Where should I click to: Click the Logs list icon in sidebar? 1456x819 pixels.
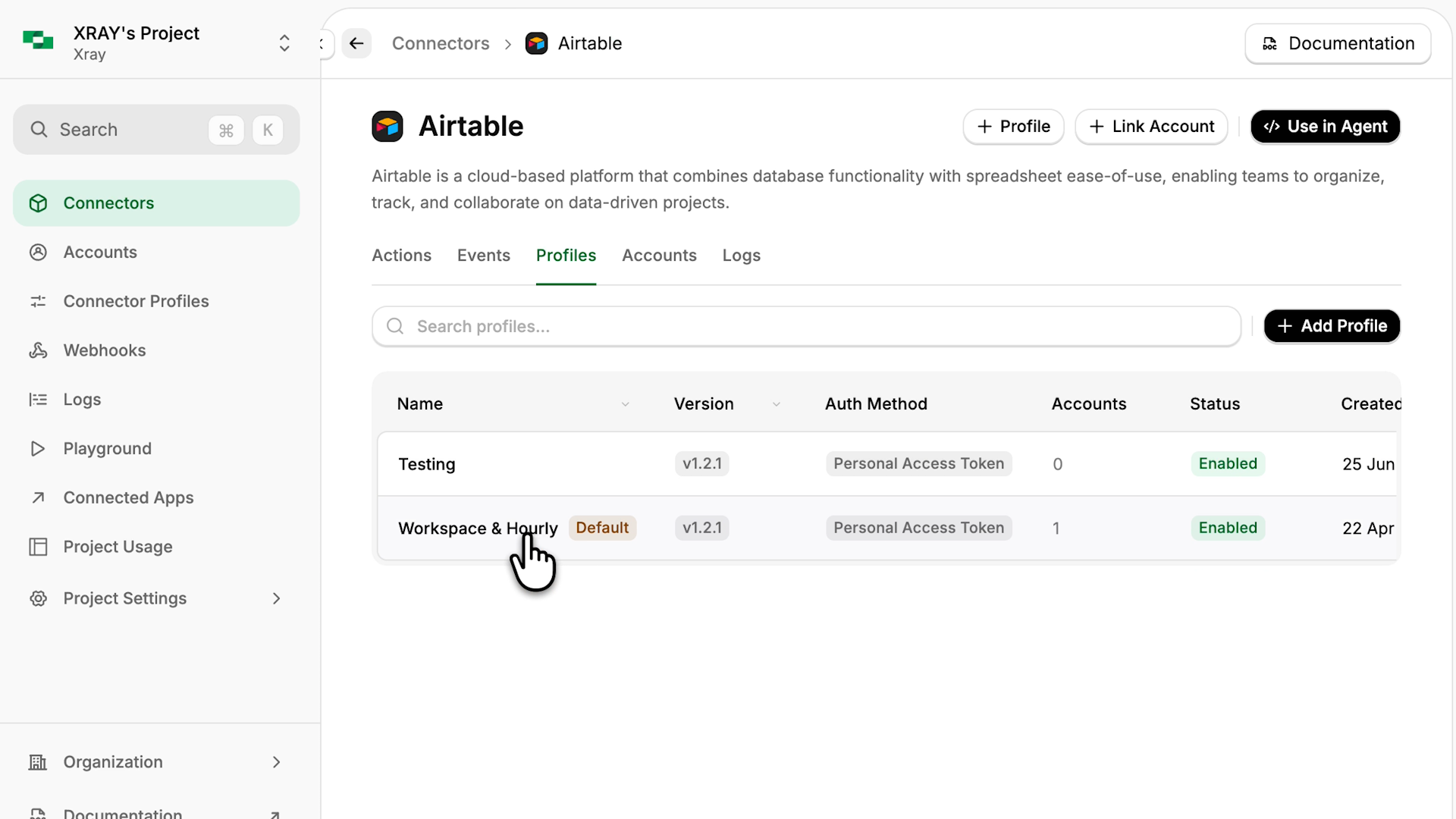[38, 400]
